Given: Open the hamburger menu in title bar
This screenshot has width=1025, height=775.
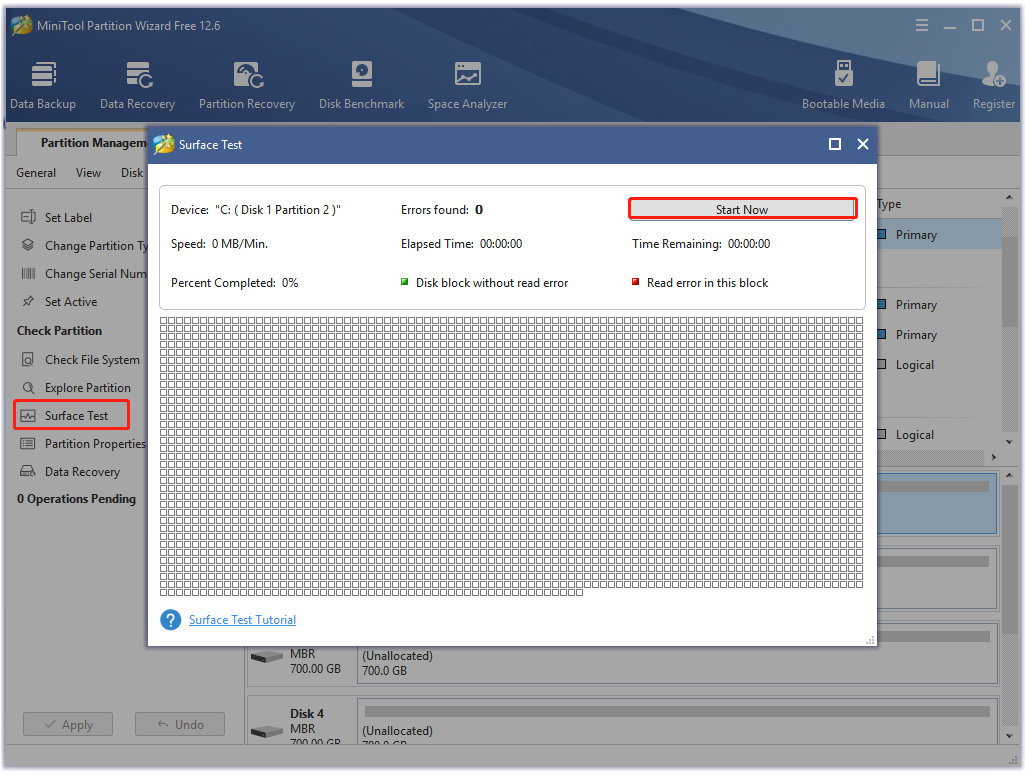Looking at the screenshot, I should (922, 25).
